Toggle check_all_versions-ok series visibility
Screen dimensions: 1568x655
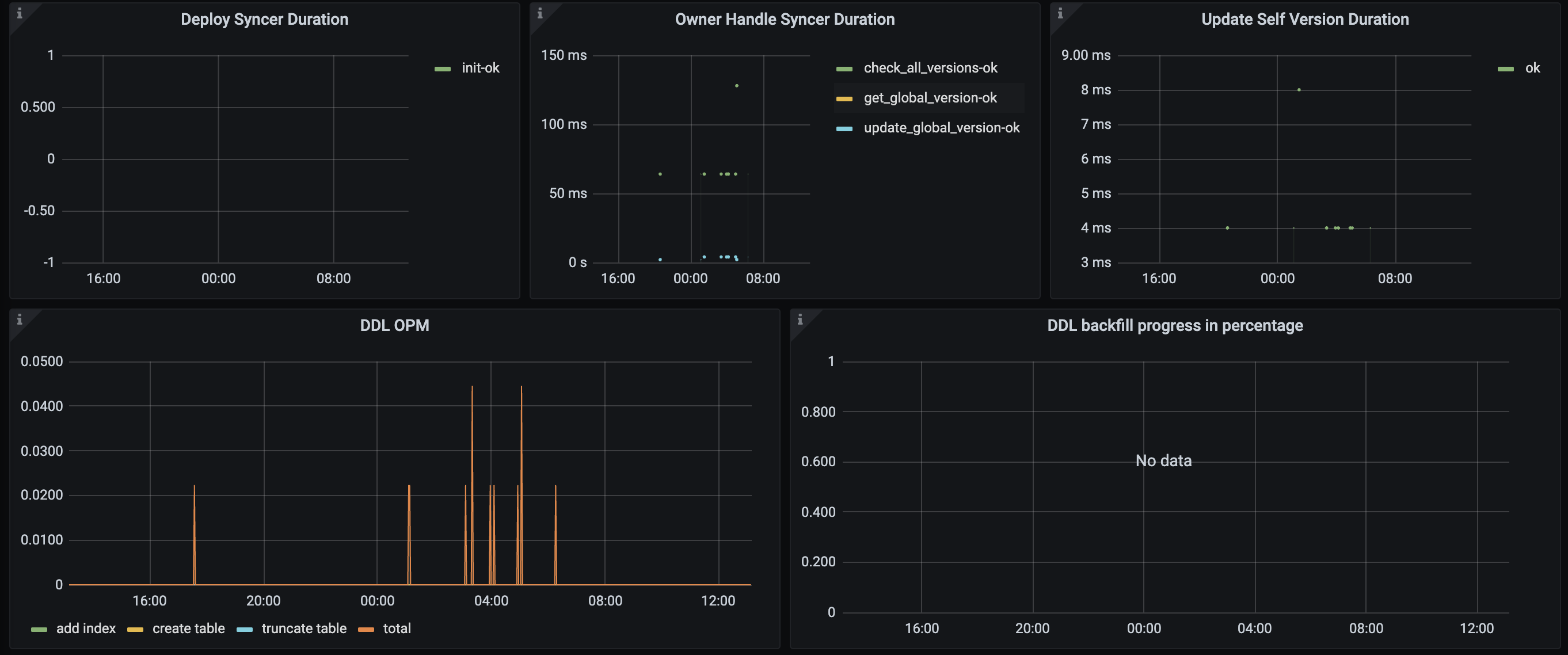930,68
